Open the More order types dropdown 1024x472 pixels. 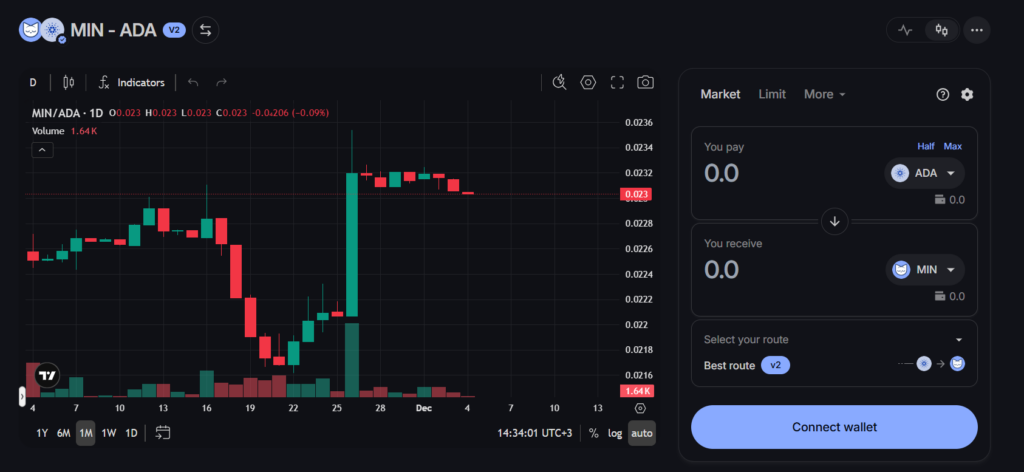825,94
